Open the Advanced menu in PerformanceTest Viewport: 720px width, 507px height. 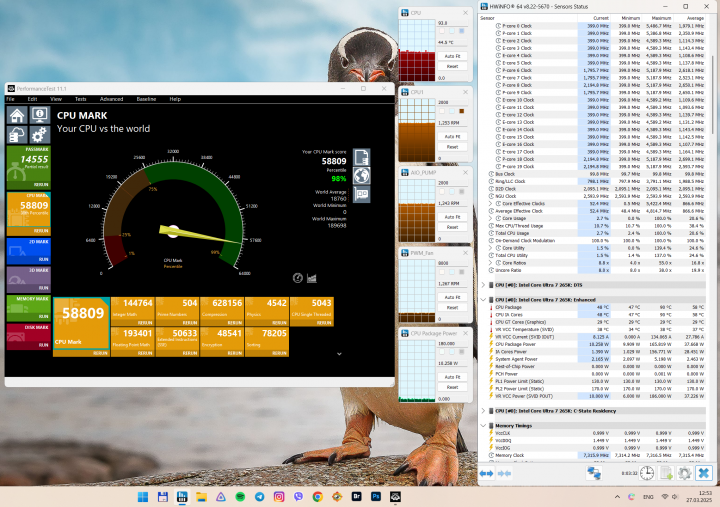[112, 99]
